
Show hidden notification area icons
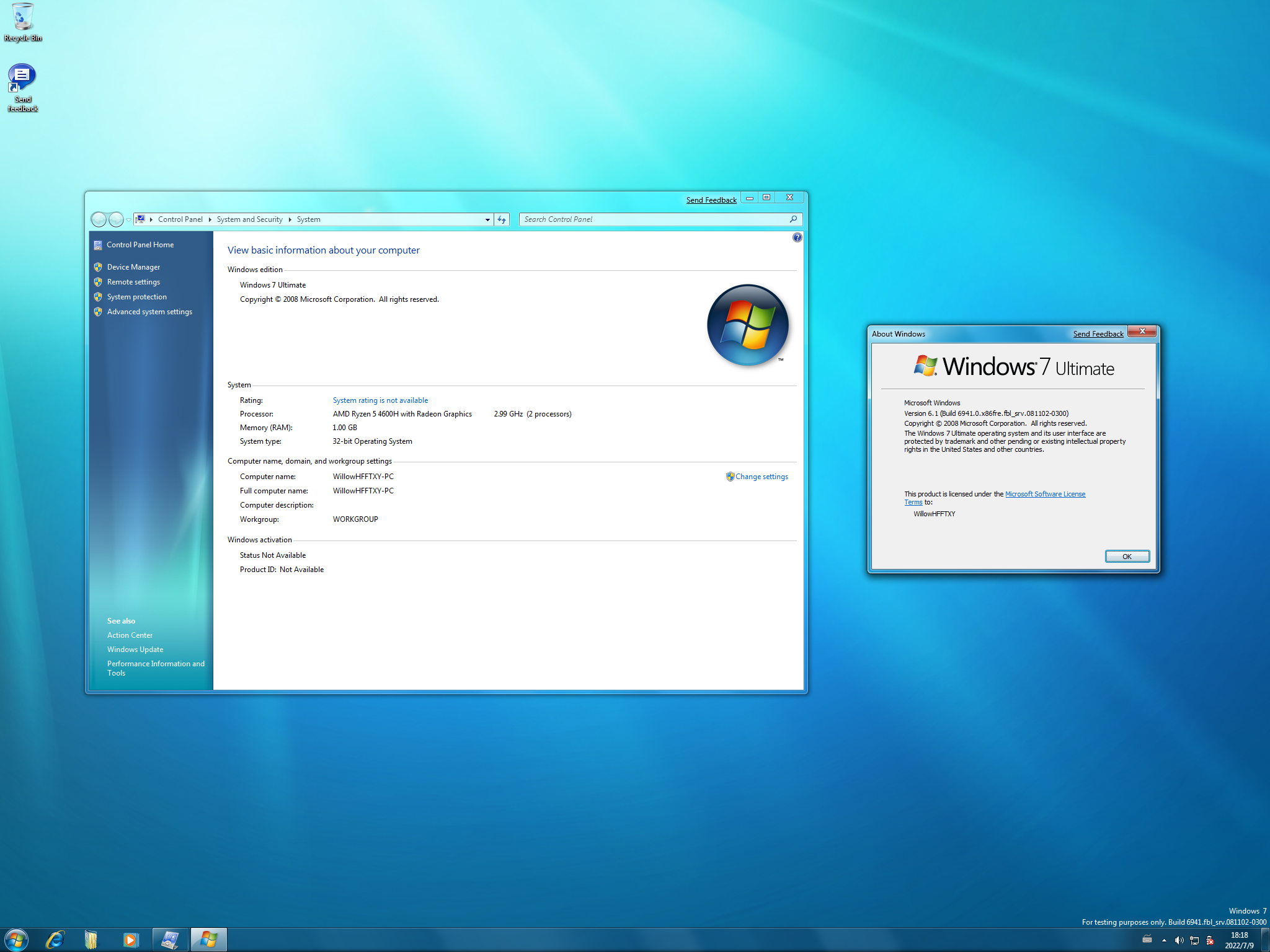coord(1164,940)
